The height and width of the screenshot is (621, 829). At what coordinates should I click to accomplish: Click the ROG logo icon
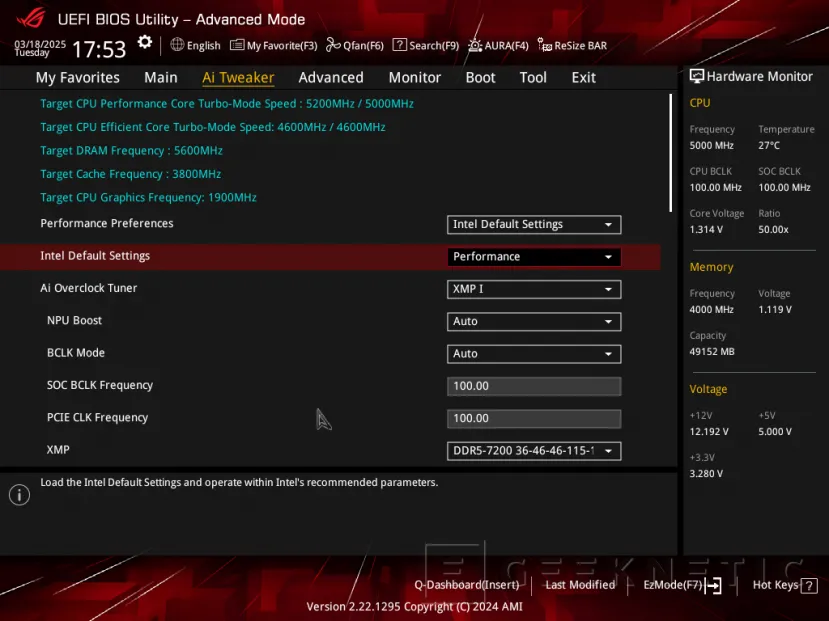pos(31,18)
